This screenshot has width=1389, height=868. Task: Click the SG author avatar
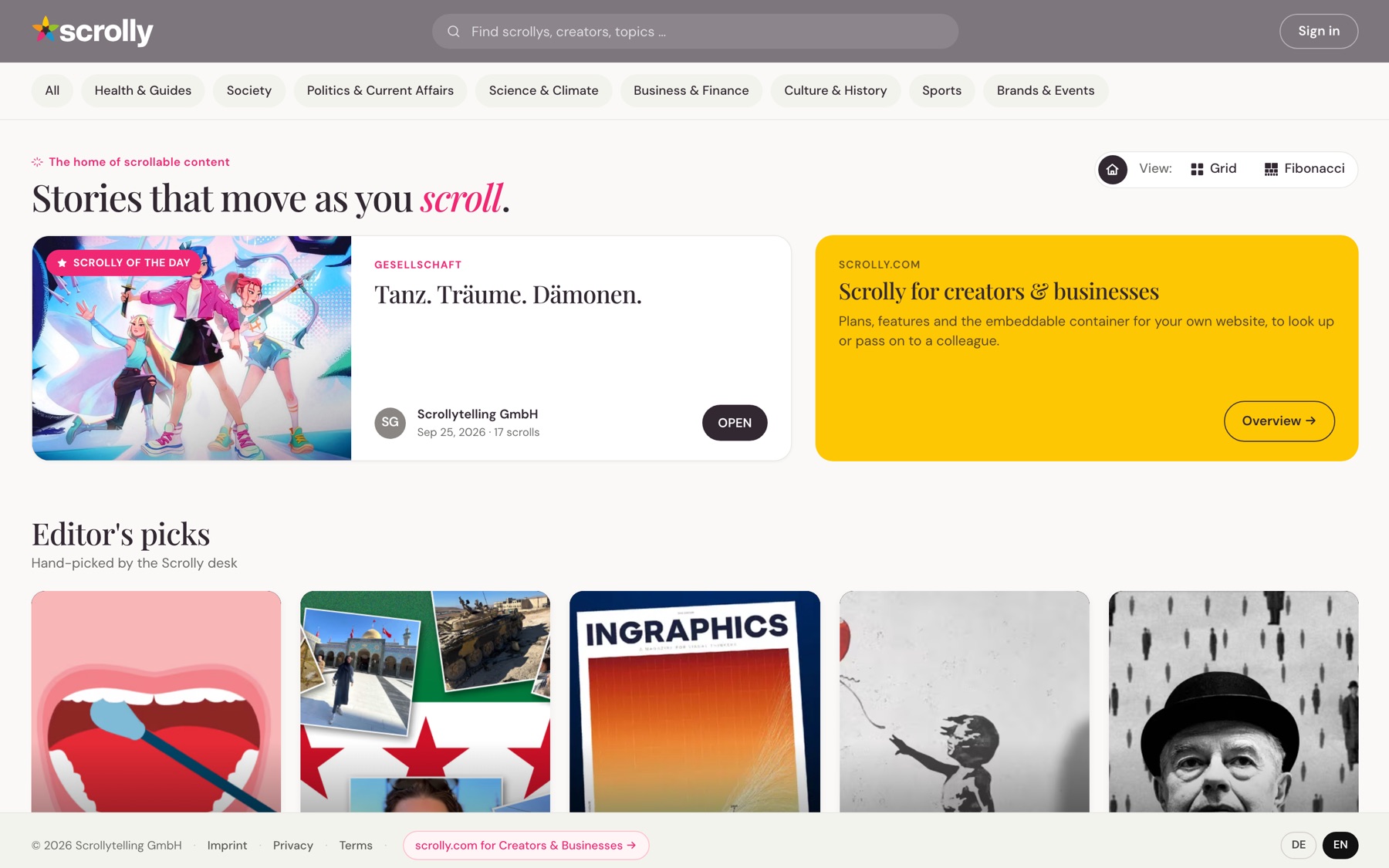coord(390,423)
